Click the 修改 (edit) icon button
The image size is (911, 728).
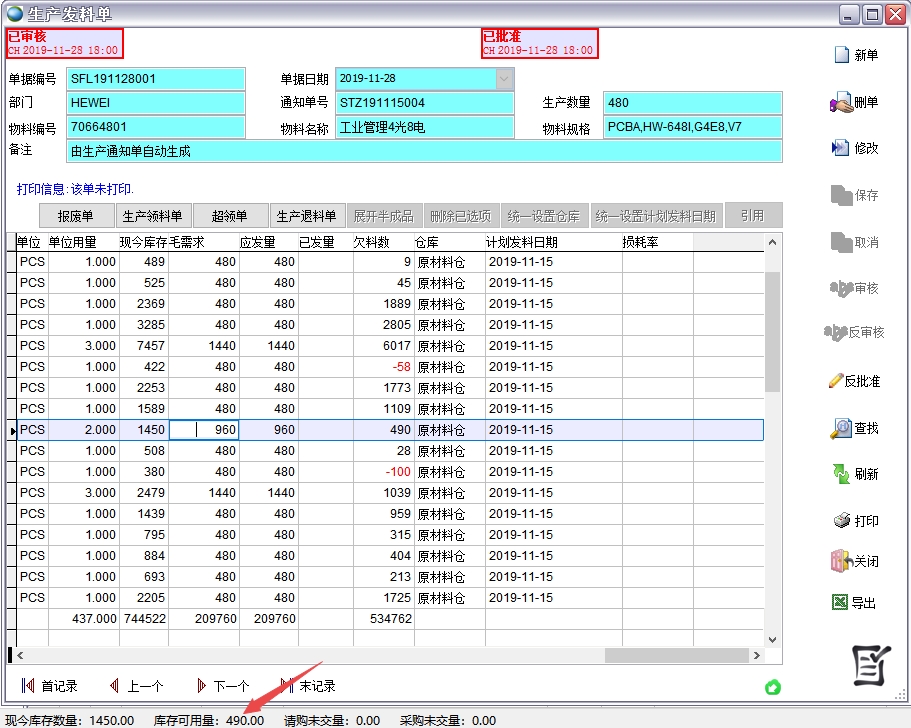pyautogui.click(x=841, y=148)
